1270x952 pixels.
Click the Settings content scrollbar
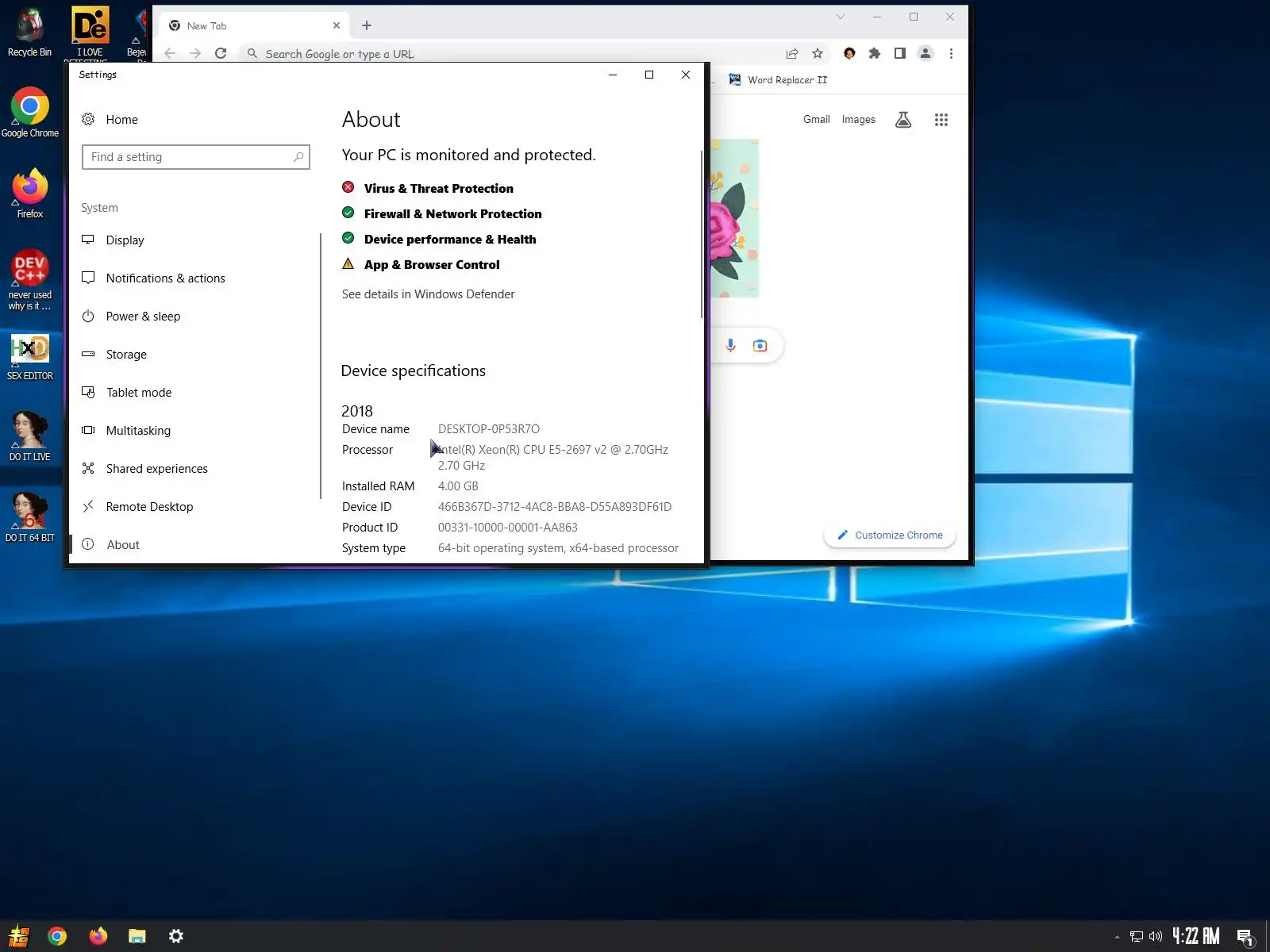(702, 235)
